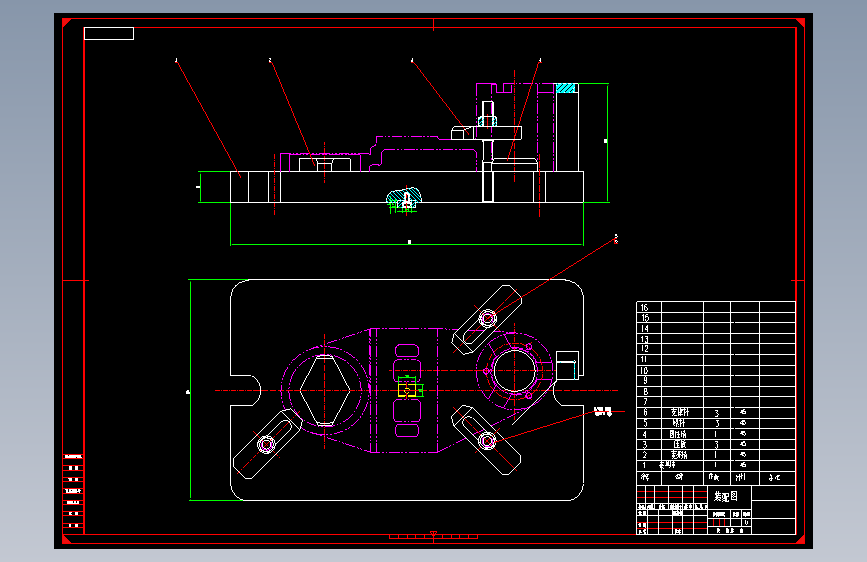Pick the bolt circle on the lower-right slotted clamp

(x=487, y=441)
